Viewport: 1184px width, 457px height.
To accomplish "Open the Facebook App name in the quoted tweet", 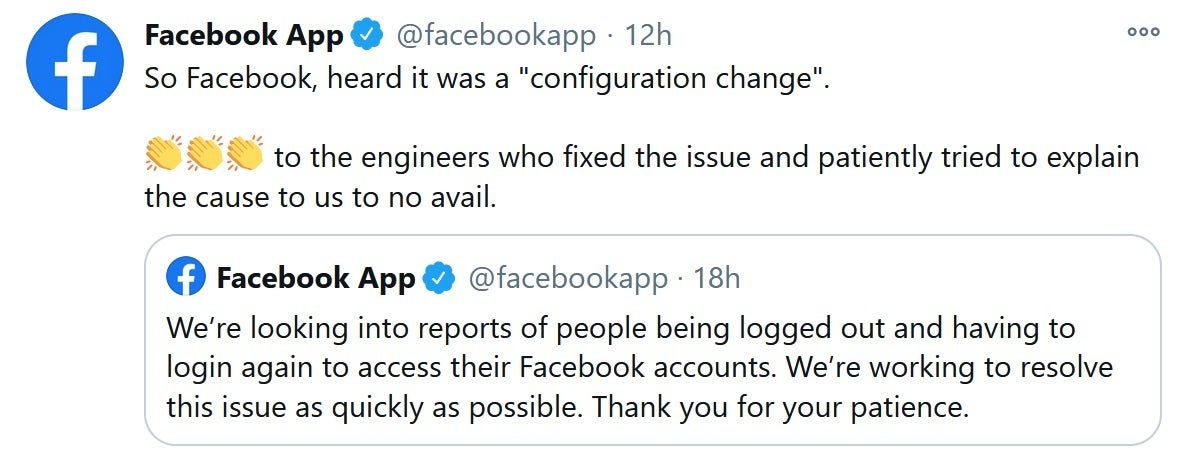I will tap(315, 277).
